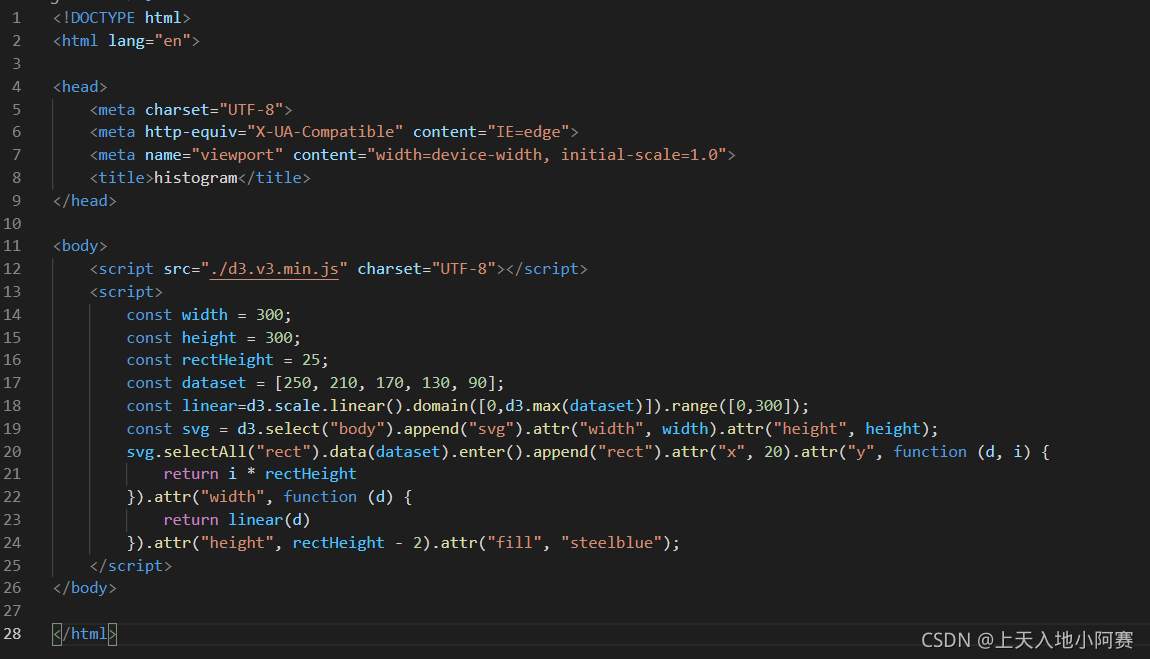The width and height of the screenshot is (1150, 659).
Task: Click line number 1 in the gutter
Action: [16, 18]
